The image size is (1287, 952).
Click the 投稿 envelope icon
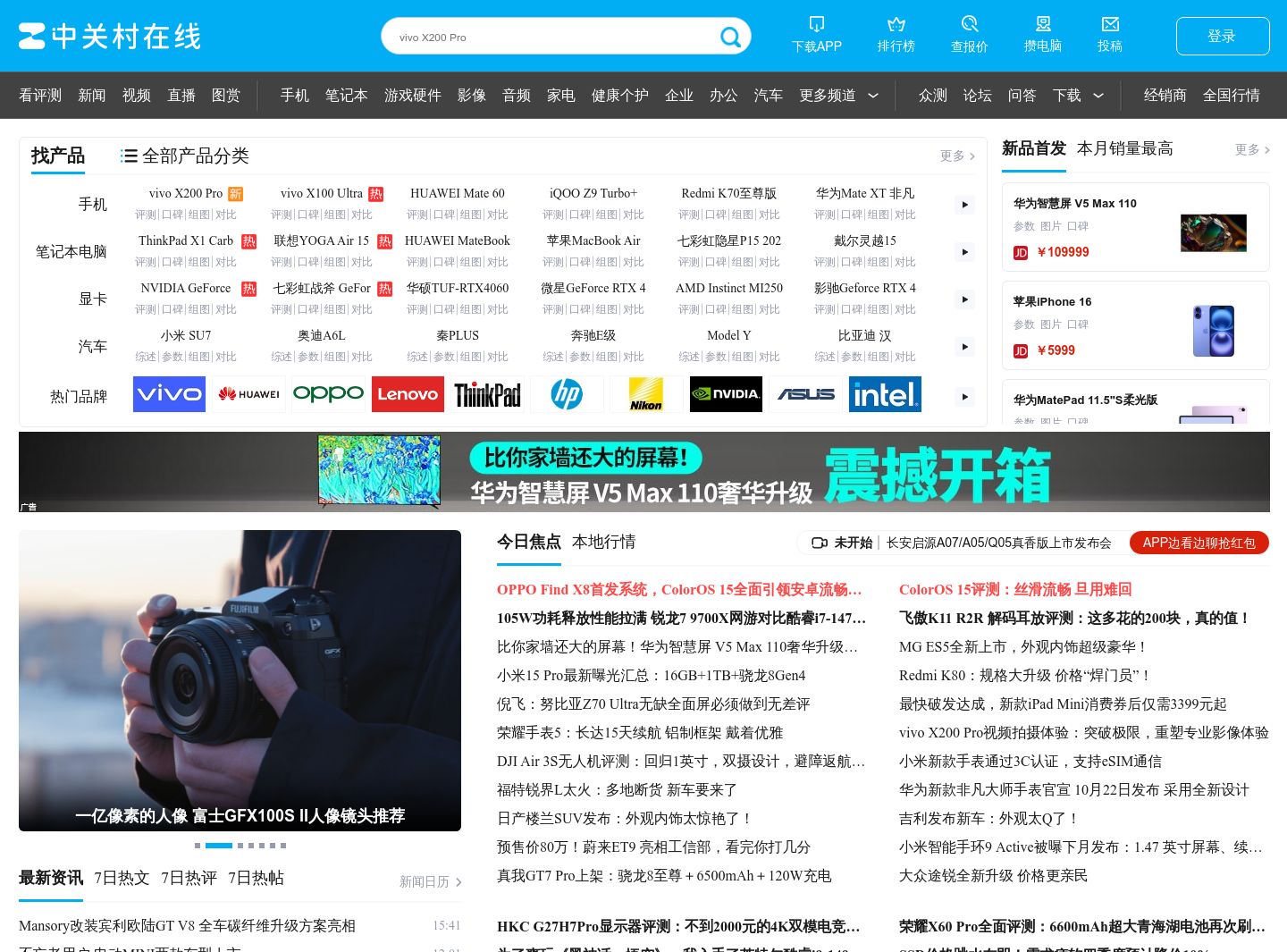1110,24
